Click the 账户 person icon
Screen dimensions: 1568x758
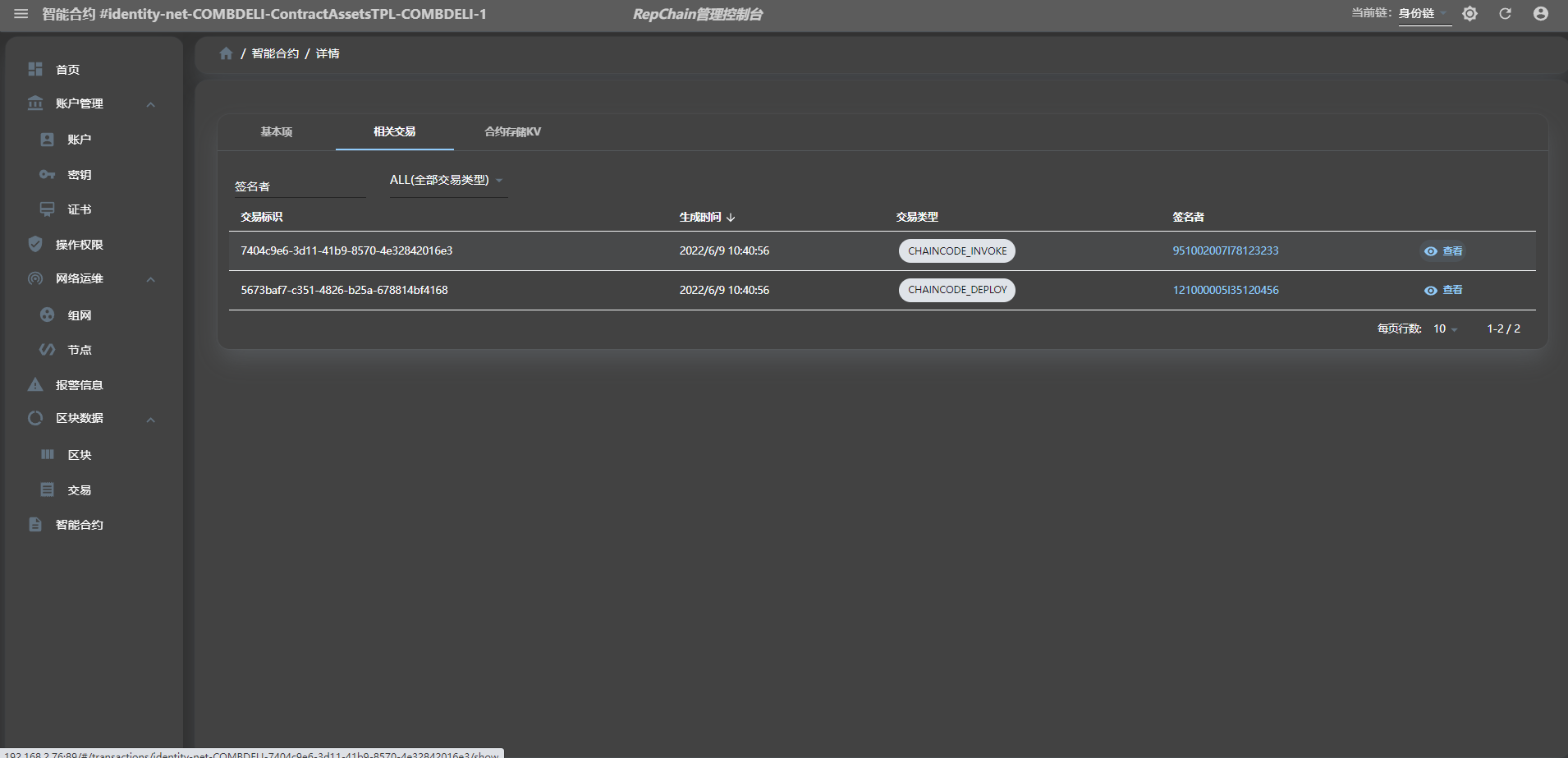click(48, 140)
